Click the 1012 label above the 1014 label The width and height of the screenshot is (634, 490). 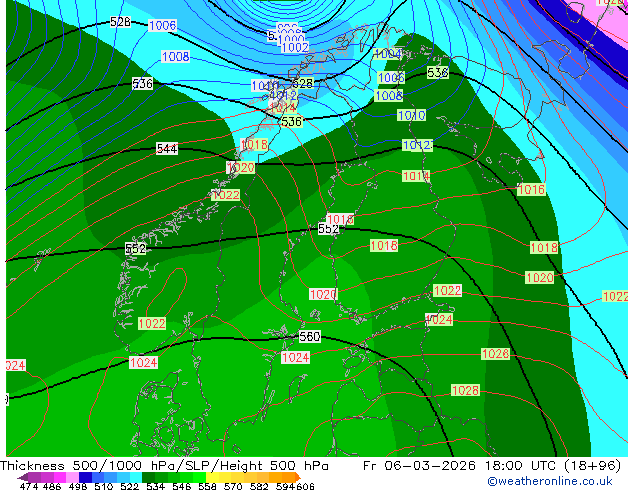click(x=417, y=145)
